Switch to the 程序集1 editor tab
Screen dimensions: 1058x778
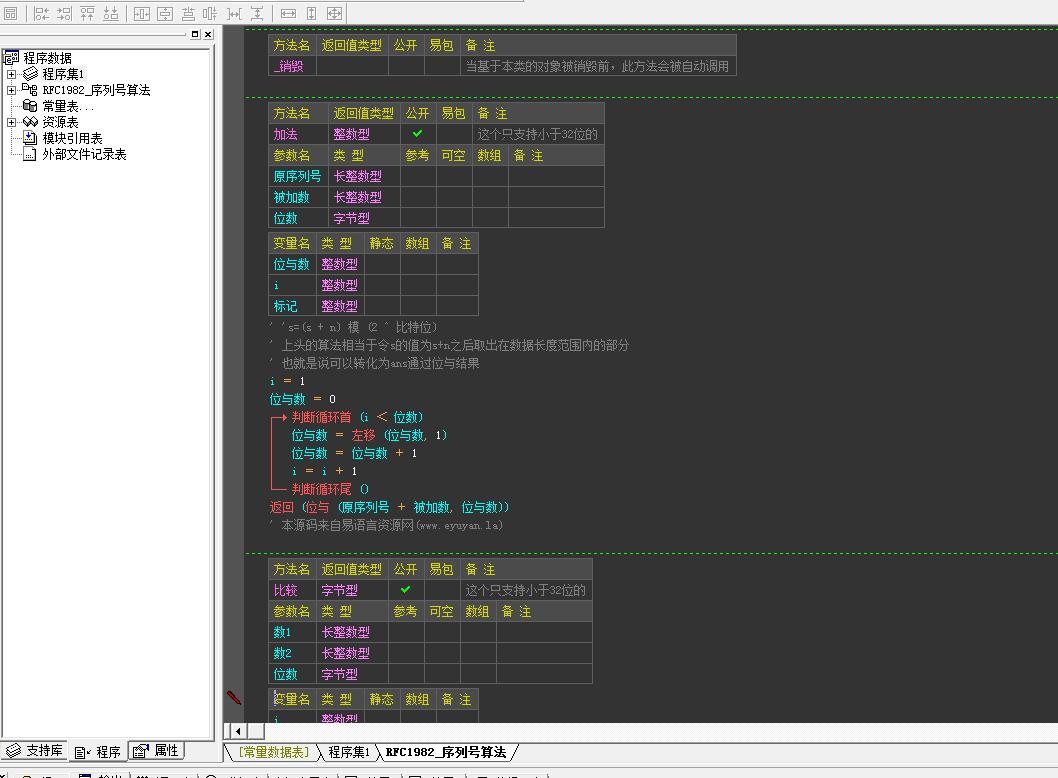pos(348,752)
